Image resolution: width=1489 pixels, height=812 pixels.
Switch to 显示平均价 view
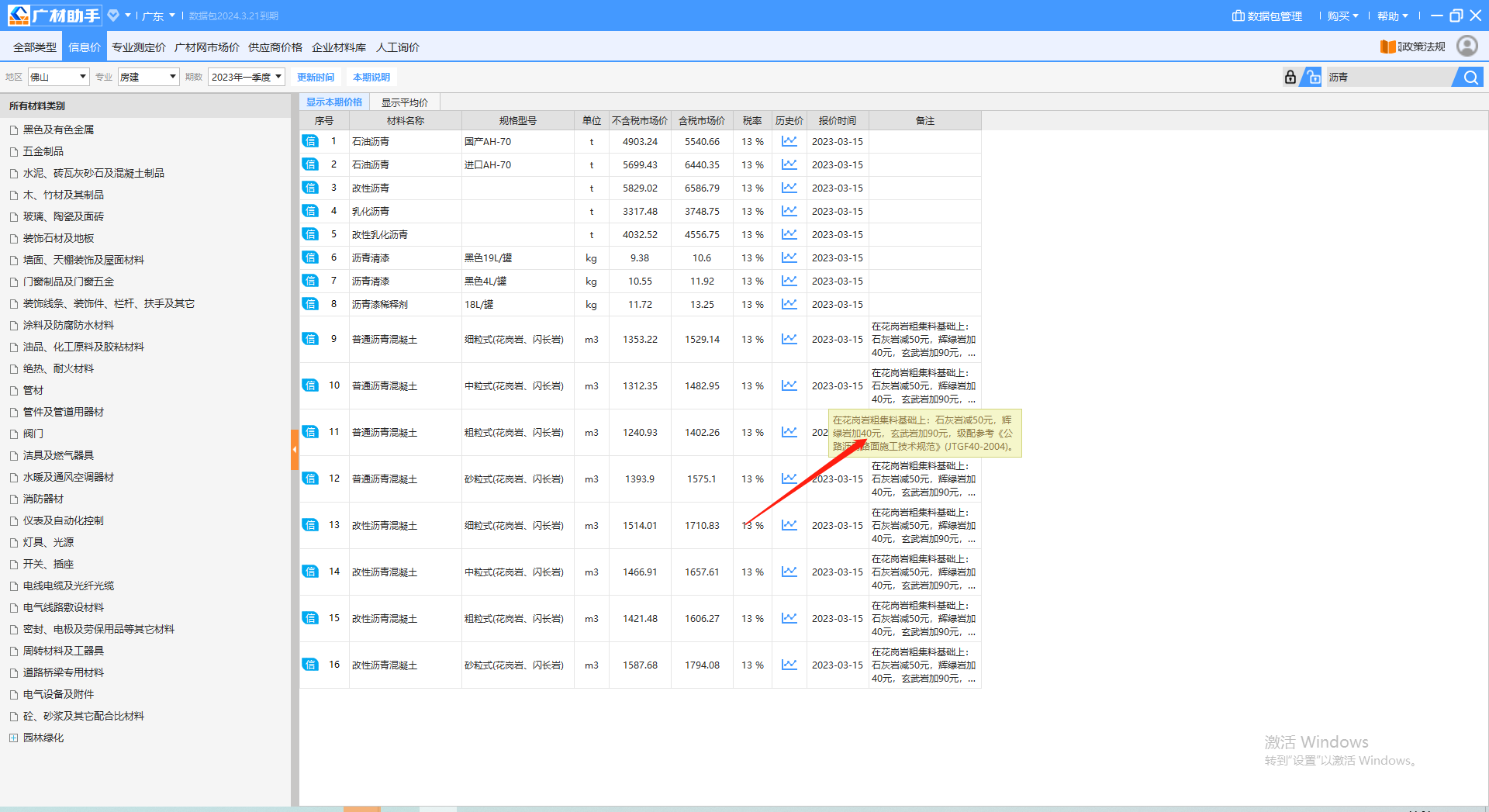pos(405,102)
